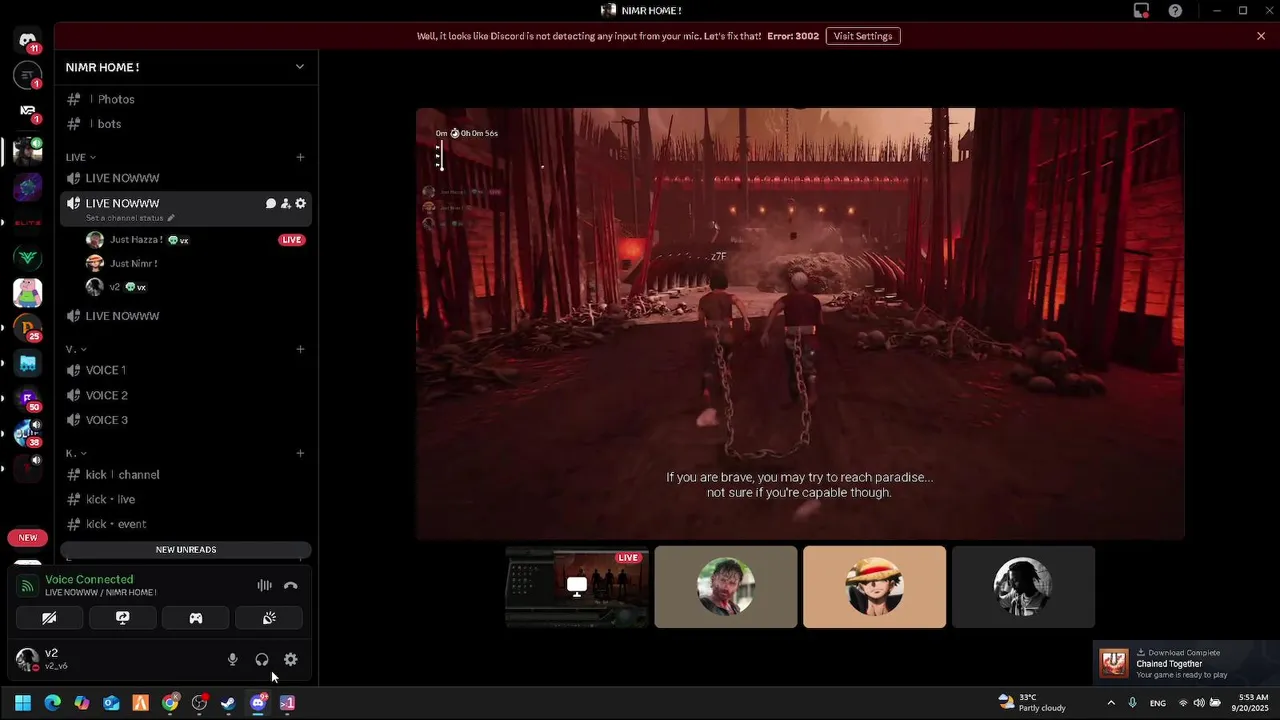
Task: Show hidden system tray icons chevron
Action: click(1110, 703)
